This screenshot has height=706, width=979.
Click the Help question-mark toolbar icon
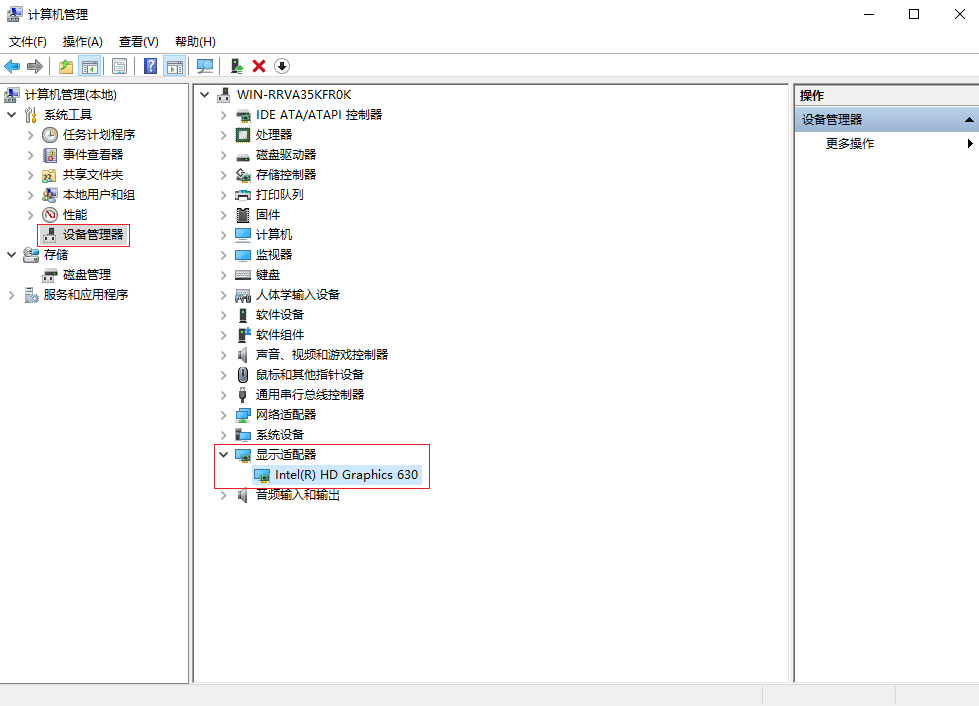pos(150,66)
